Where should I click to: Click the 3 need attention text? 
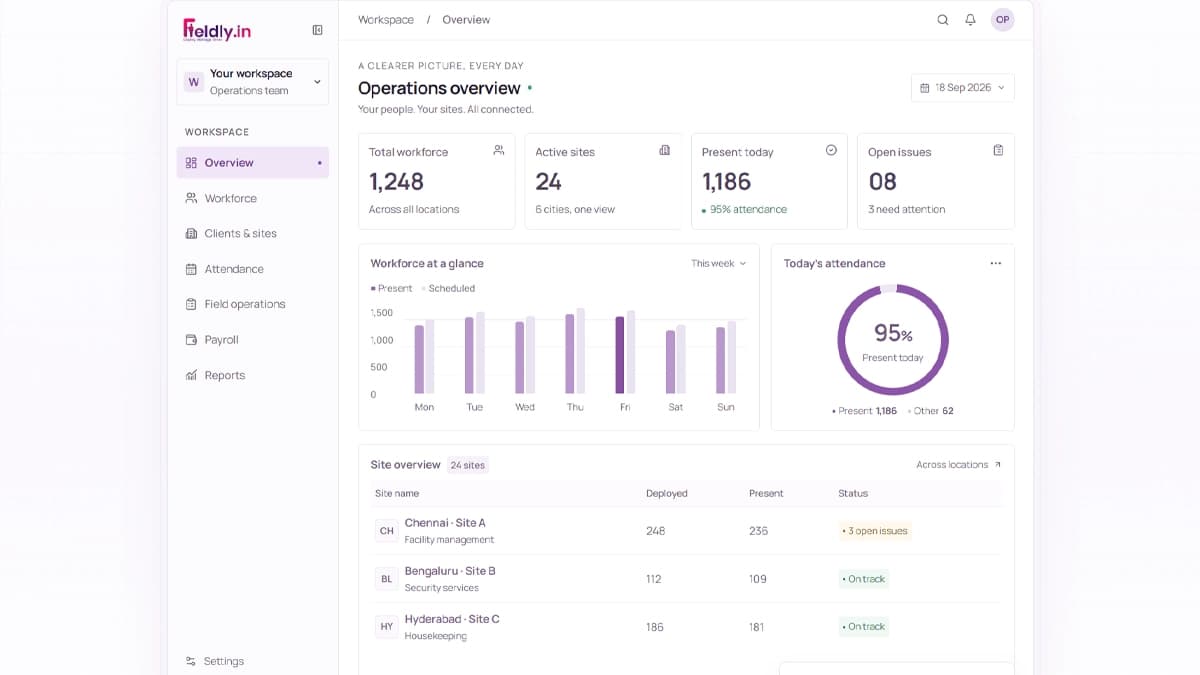tap(906, 210)
